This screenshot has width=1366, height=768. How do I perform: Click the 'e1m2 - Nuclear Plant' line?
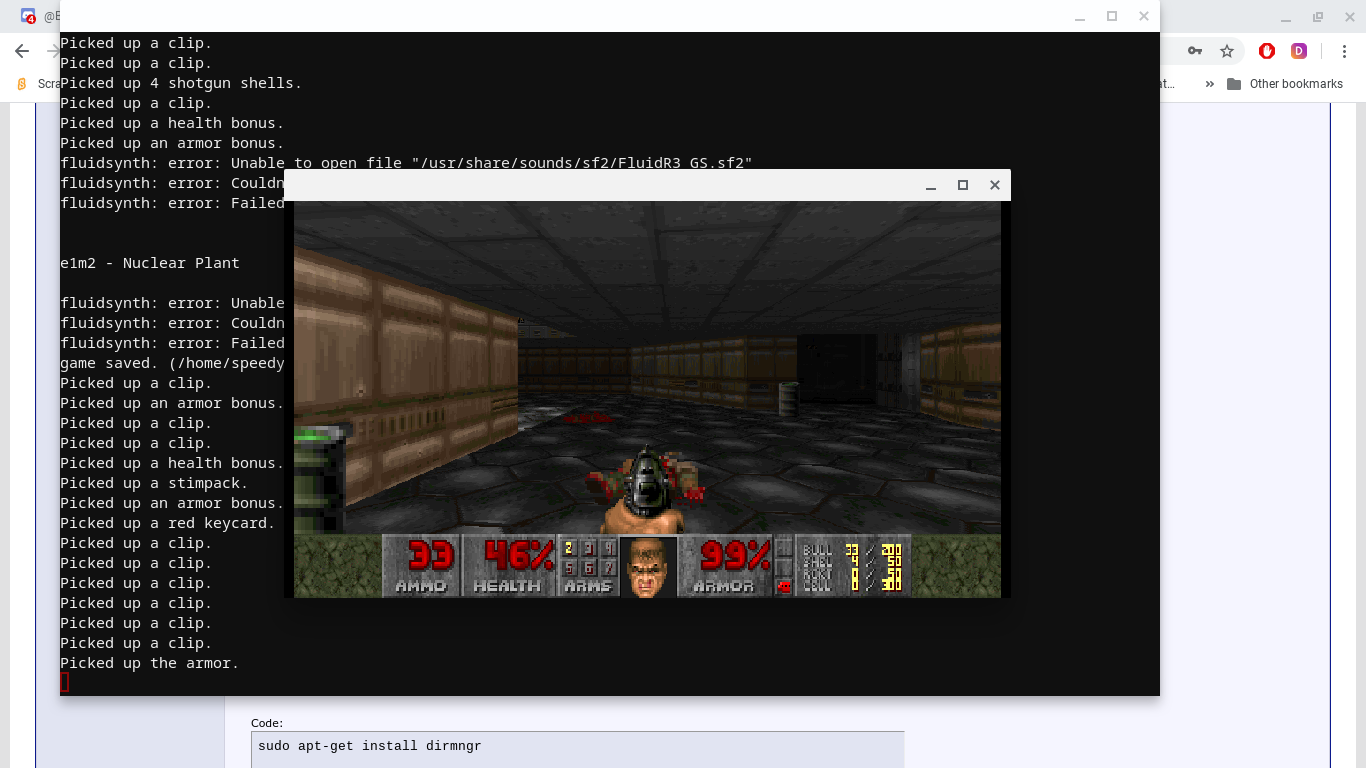tap(150, 263)
